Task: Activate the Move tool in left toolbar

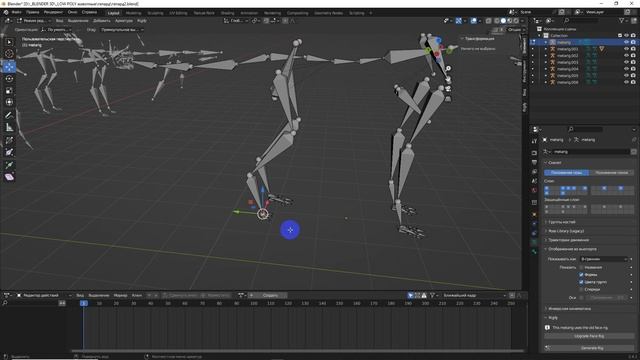Action: (x=9, y=66)
